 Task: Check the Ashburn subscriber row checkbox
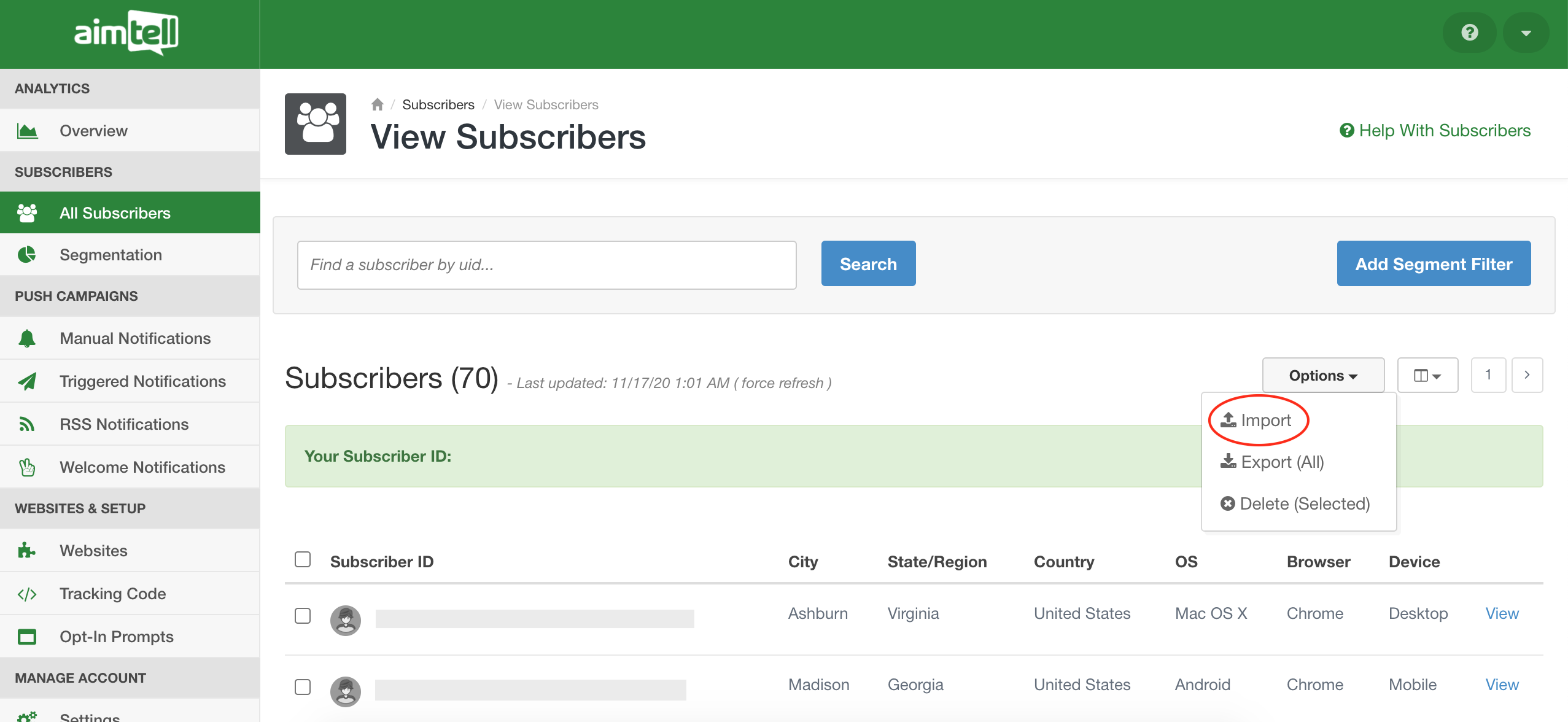point(303,616)
